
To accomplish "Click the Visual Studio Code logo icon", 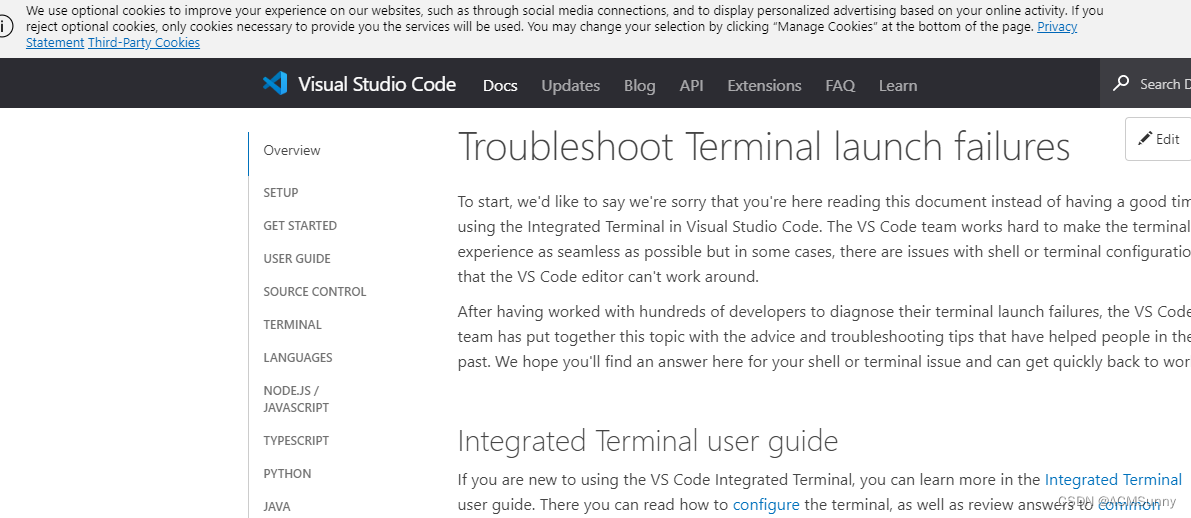I will pos(275,83).
